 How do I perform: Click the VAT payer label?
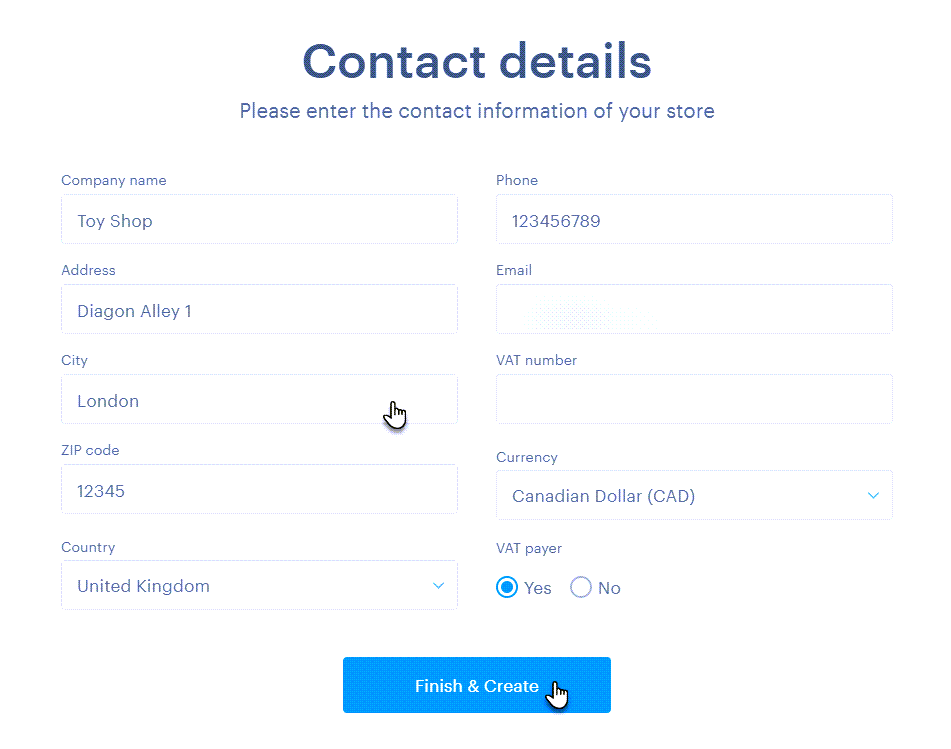(x=529, y=548)
